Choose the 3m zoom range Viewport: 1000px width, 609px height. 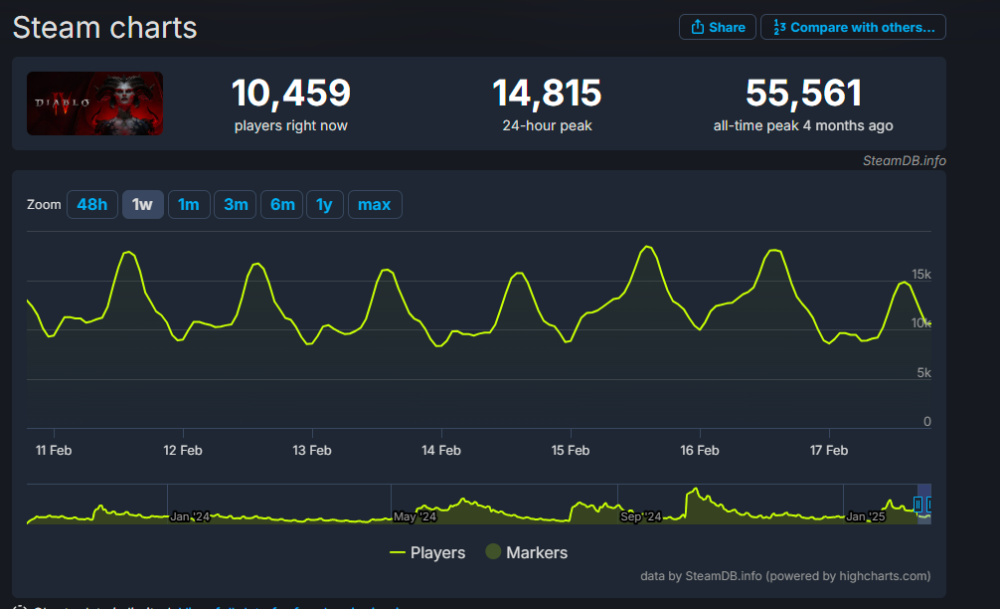click(x=236, y=205)
